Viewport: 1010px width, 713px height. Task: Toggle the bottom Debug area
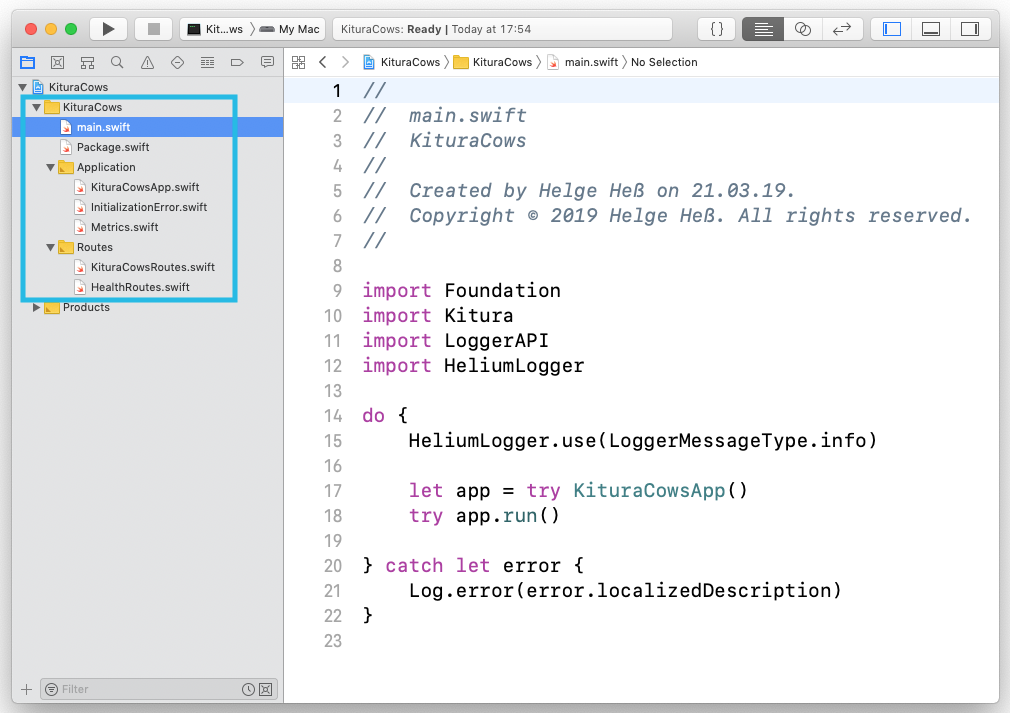[x=931, y=29]
